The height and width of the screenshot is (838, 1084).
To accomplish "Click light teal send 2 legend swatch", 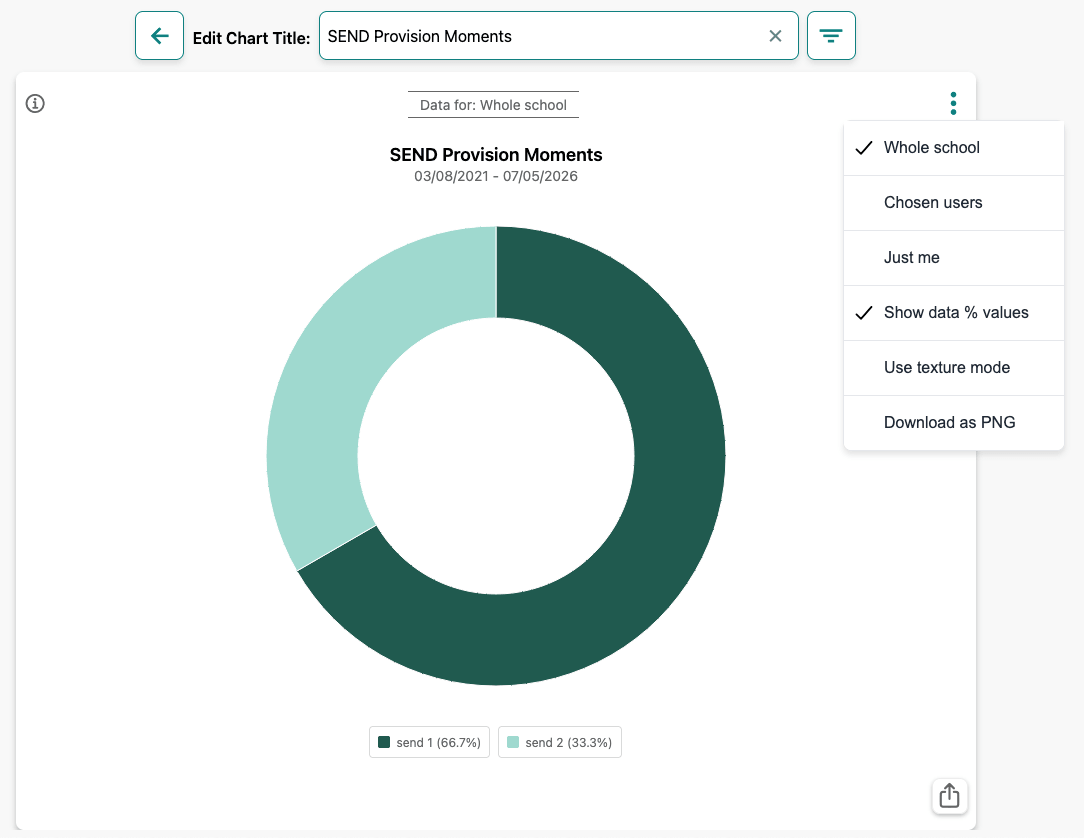I will 513,742.
